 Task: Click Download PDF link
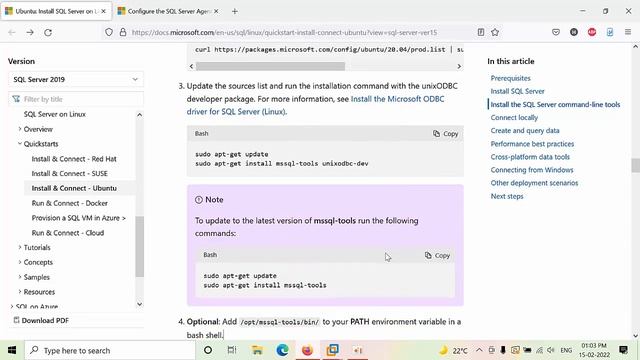41,320
